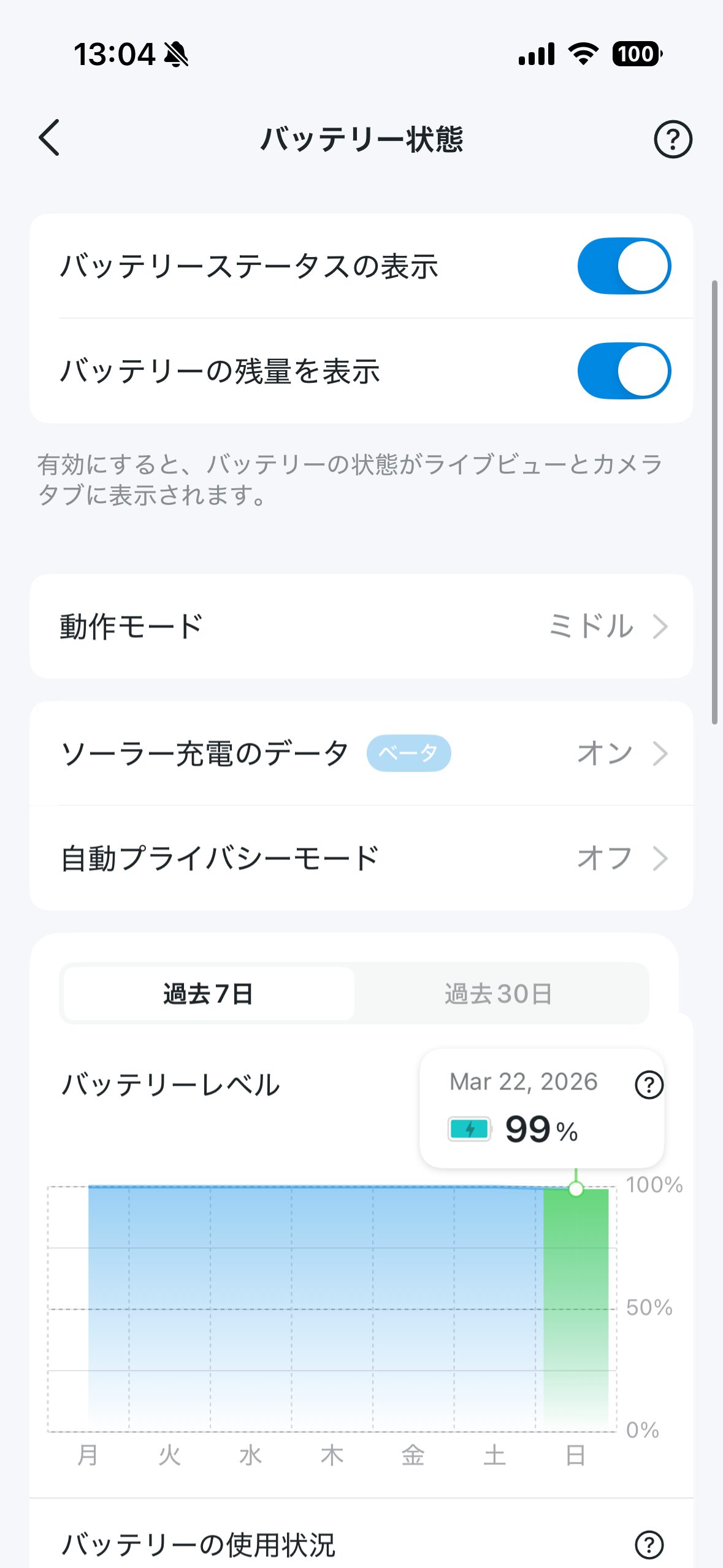Disable the バッテリーの残量を表示 switch
Screen dimensions: 723x1568
624,371
